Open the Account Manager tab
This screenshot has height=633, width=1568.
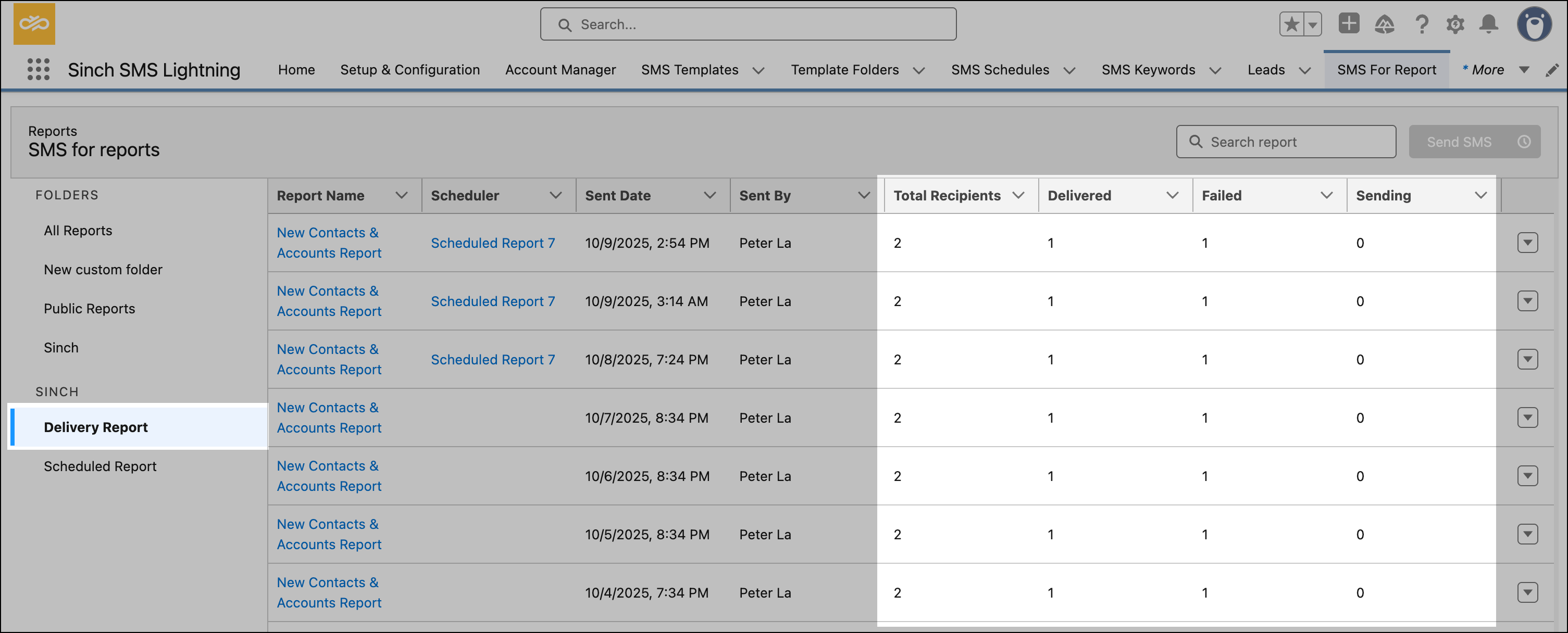[x=560, y=70]
